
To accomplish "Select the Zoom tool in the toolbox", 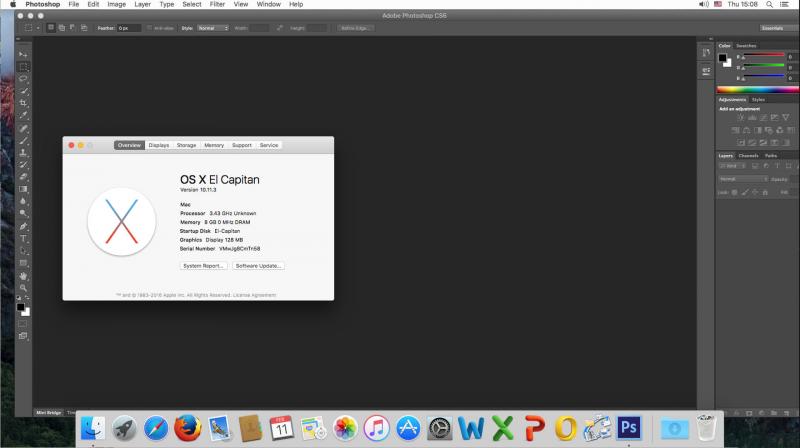I will point(23,288).
